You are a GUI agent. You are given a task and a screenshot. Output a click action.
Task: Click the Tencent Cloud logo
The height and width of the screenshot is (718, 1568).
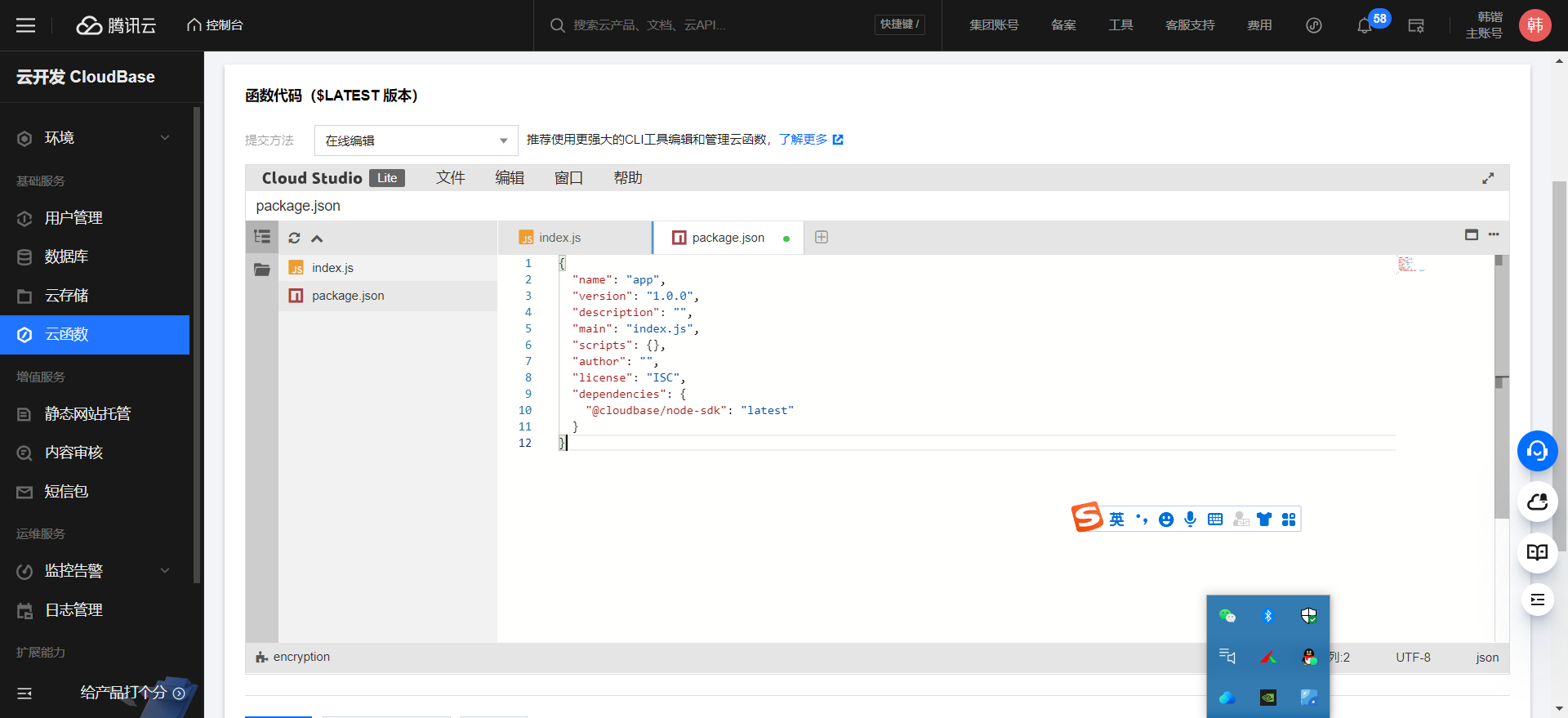point(116,25)
